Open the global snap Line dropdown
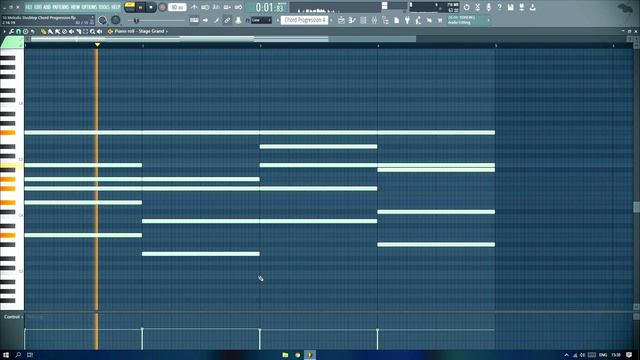The width and height of the screenshot is (640, 360). tap(261, 20)
